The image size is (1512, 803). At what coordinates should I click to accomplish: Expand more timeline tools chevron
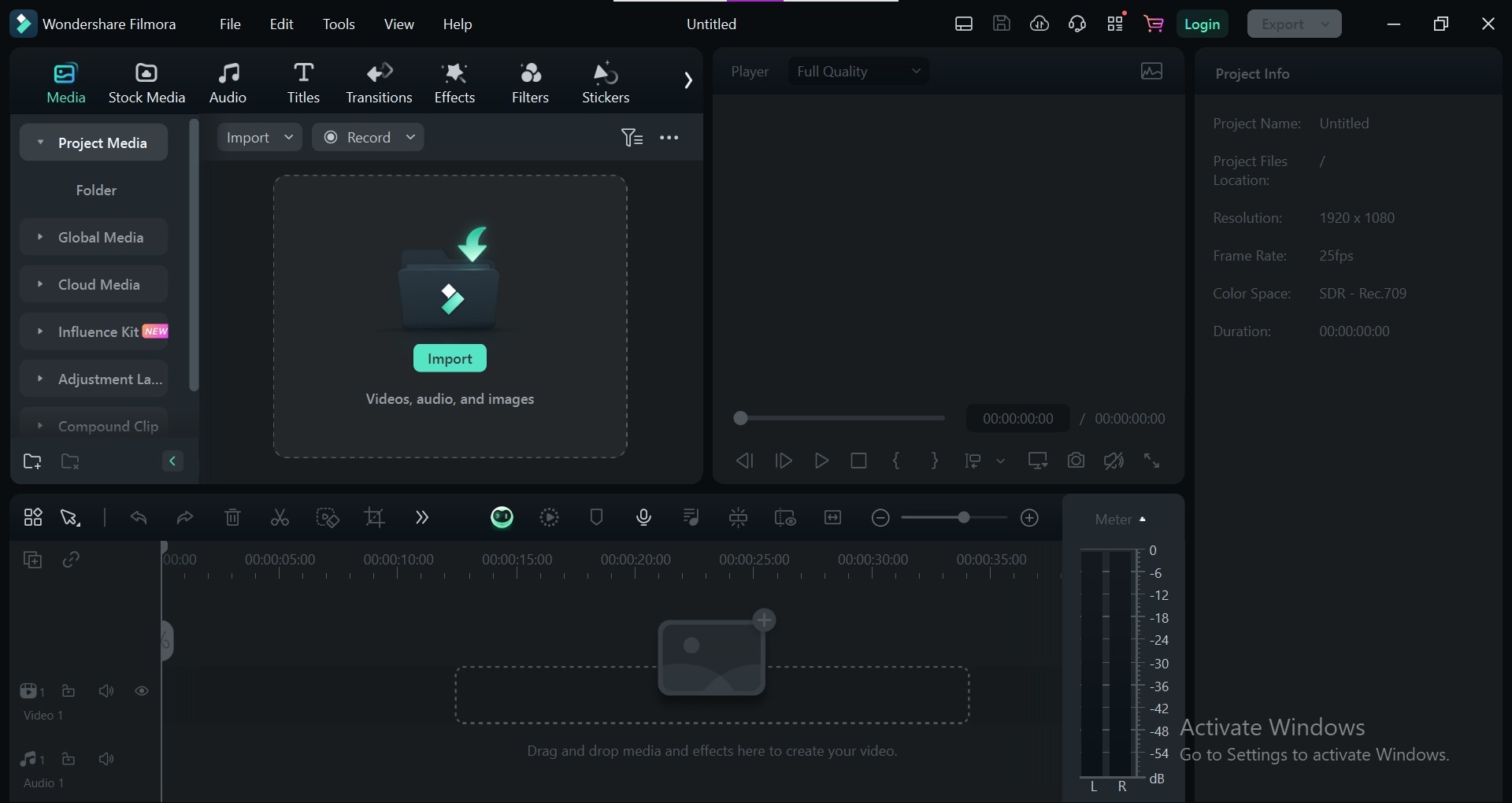point(421,517)
